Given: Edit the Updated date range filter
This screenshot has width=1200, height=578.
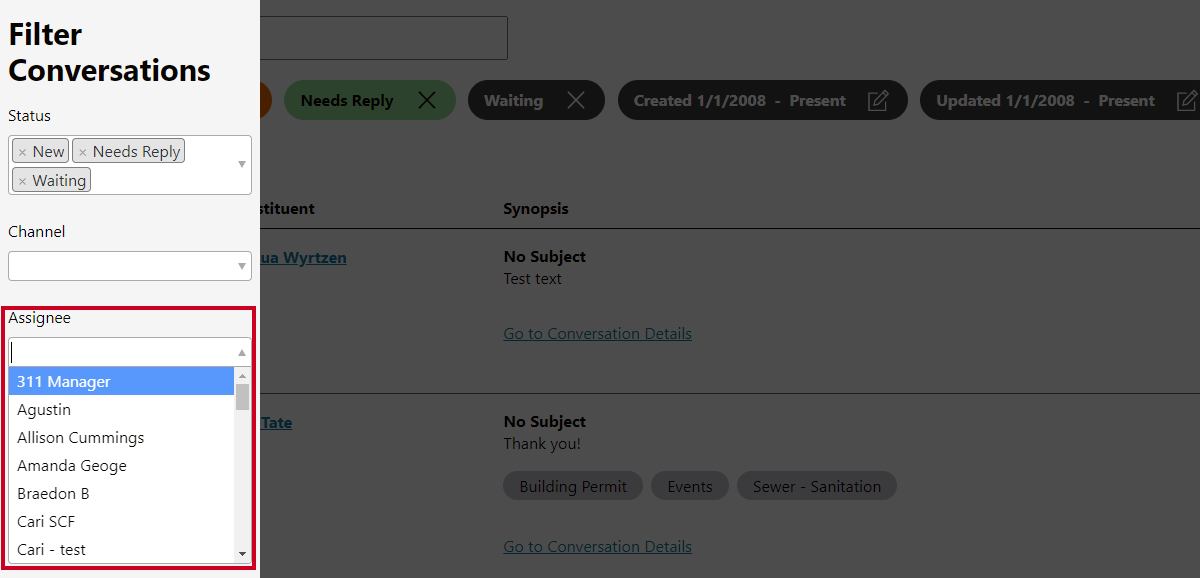Looking at the screenshot, I should point(1187,100).
